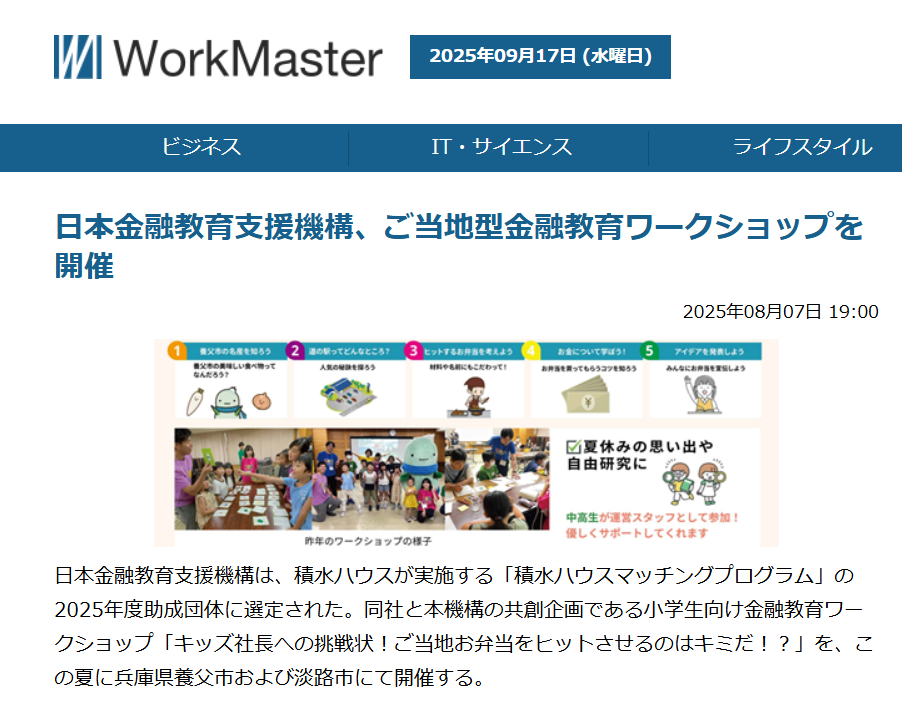Click the orange number 1 step badge
Screen dimensions: 902x717
[175, 351]
